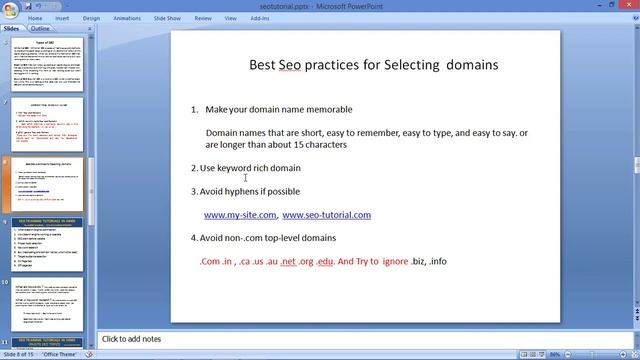This screenshot has height=360, width=640.
Task: Click 'Avoid non-.com top-level domains' text
Action: 268,238
